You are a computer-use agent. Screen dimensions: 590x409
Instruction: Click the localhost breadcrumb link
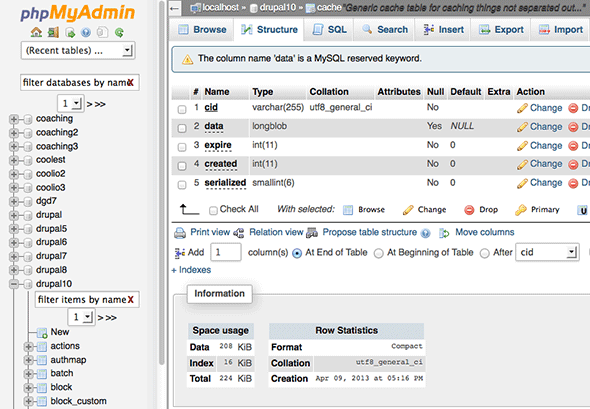[220, 8]
